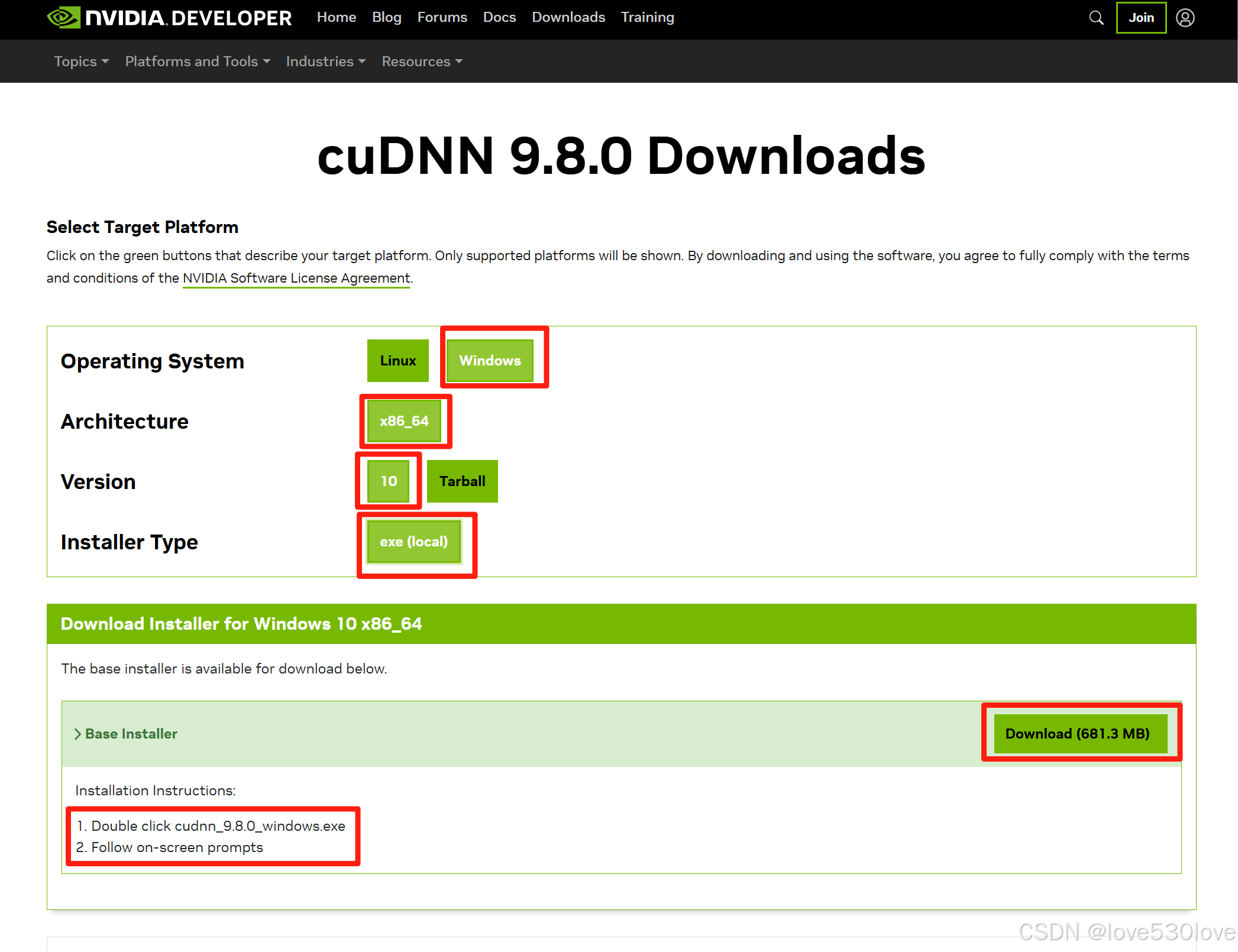Choose the Tarball version option
The image size is (1238, 952).
pos(462,481)
